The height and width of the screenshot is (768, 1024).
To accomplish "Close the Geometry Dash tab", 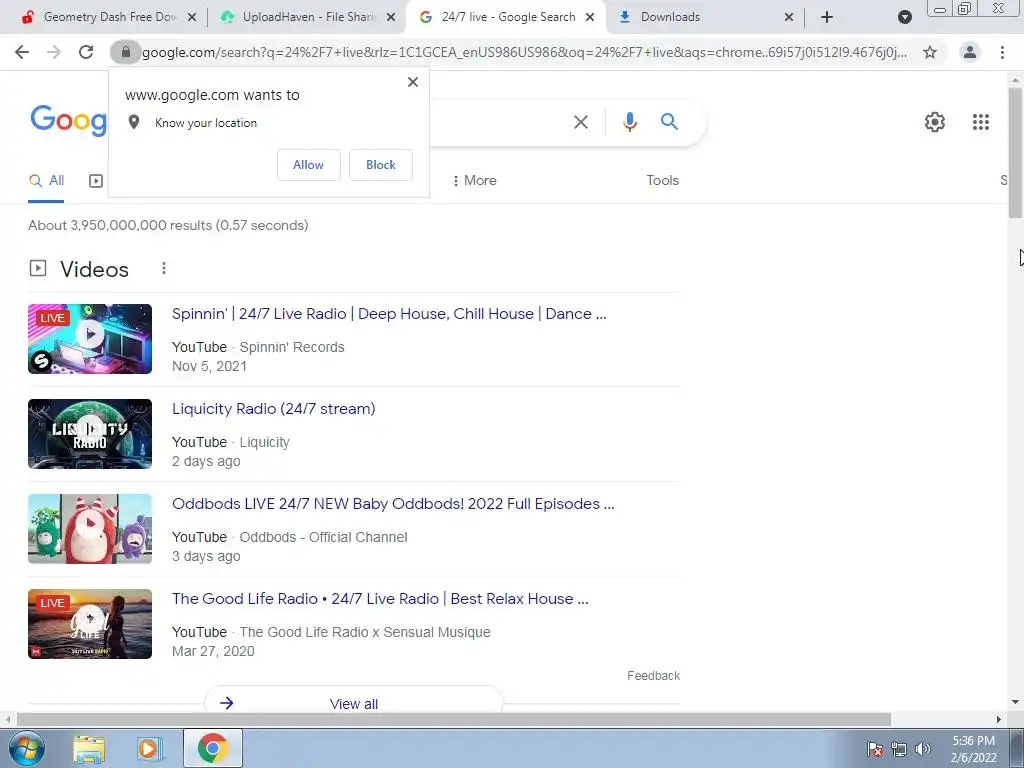I will tap(192, 18).
